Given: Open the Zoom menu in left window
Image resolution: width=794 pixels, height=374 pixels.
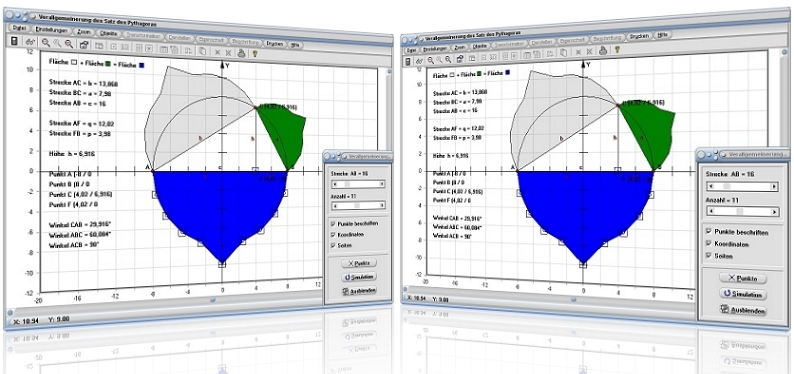Looking at the screenshot, I should (84, 32).
